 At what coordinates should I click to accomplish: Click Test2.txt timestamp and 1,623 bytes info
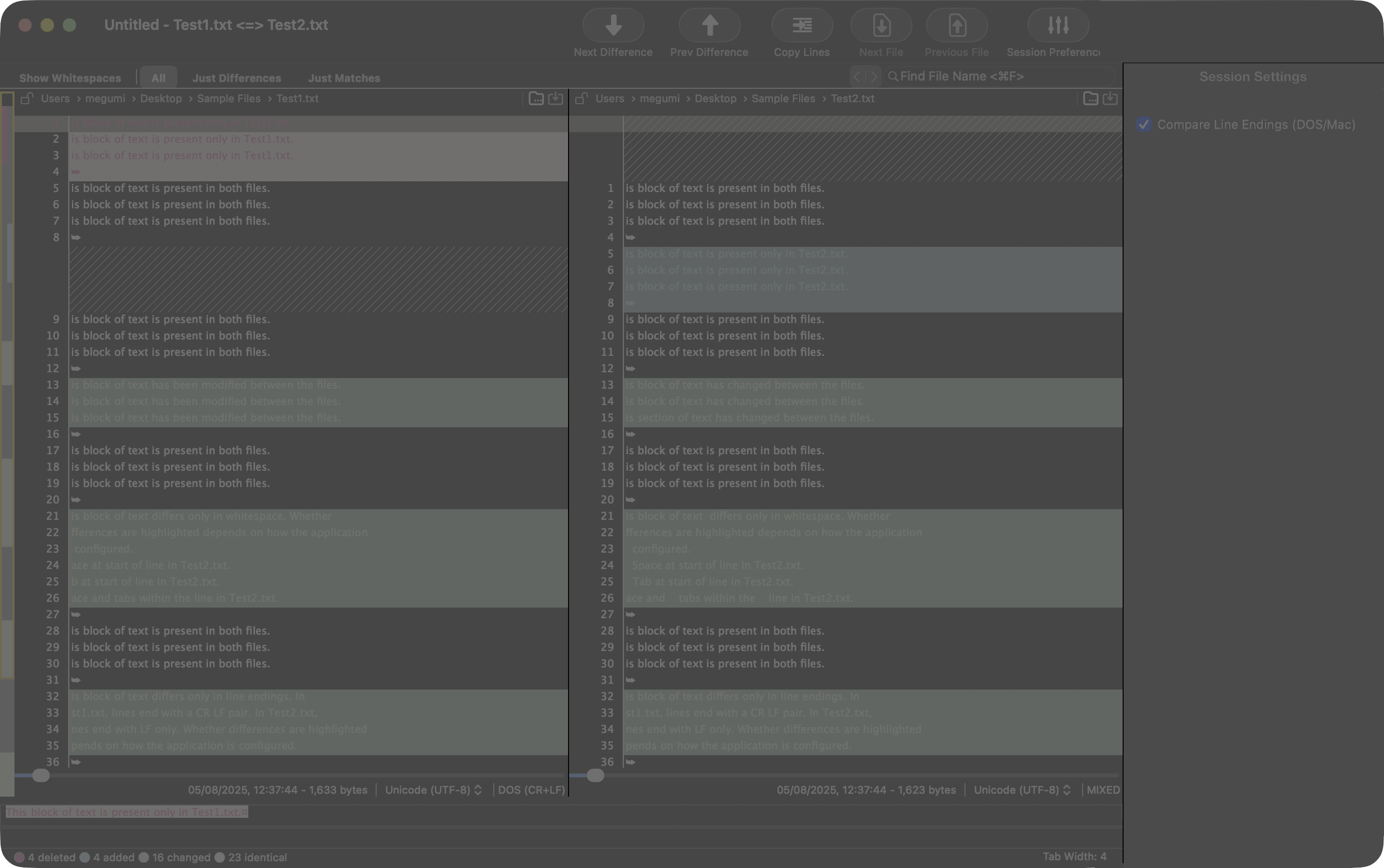pyautogui.click(x=866, y=790)
